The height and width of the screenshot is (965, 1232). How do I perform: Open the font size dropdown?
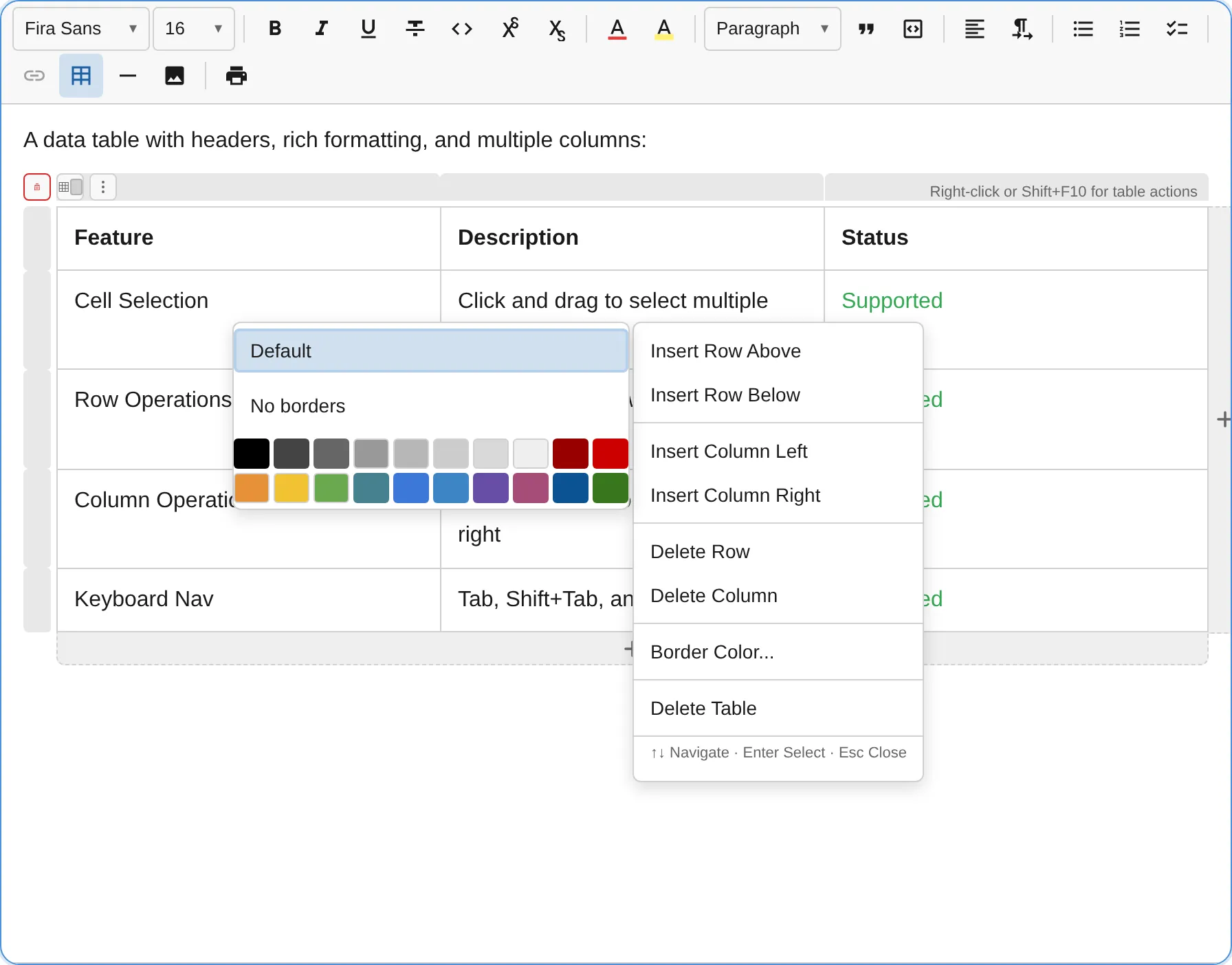coord(193,29)
